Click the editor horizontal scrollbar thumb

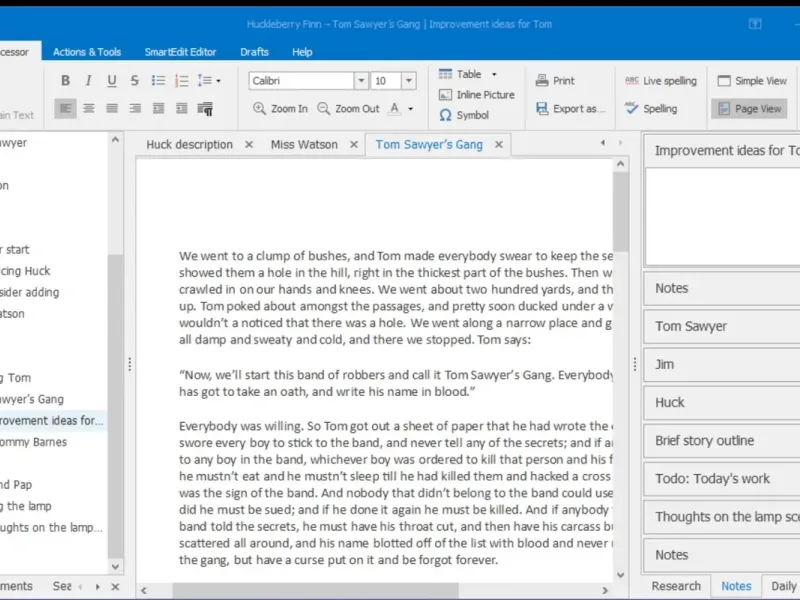coord(315,591)
